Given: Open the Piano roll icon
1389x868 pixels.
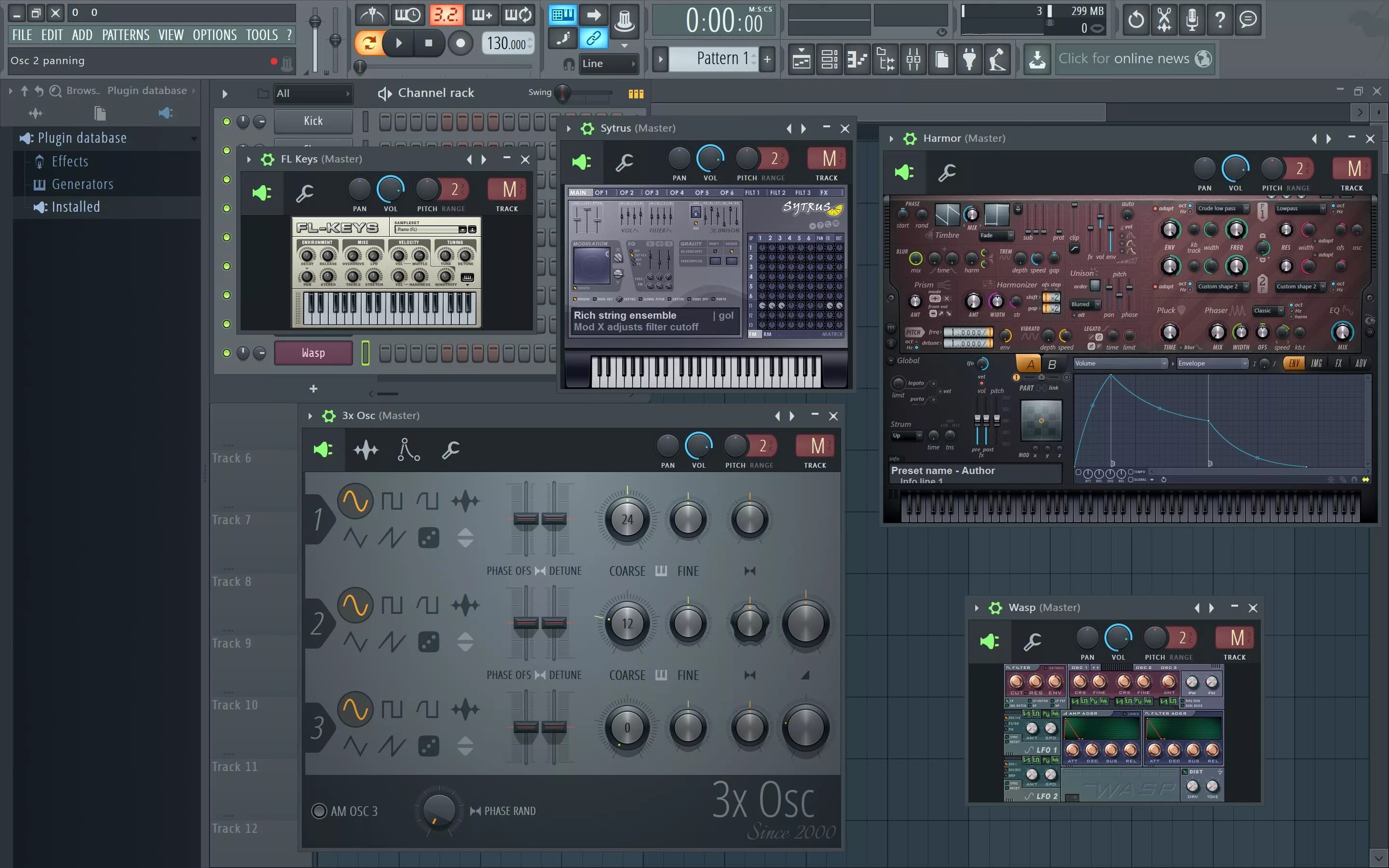Looking at the screenshot, I should coord(857,59).
